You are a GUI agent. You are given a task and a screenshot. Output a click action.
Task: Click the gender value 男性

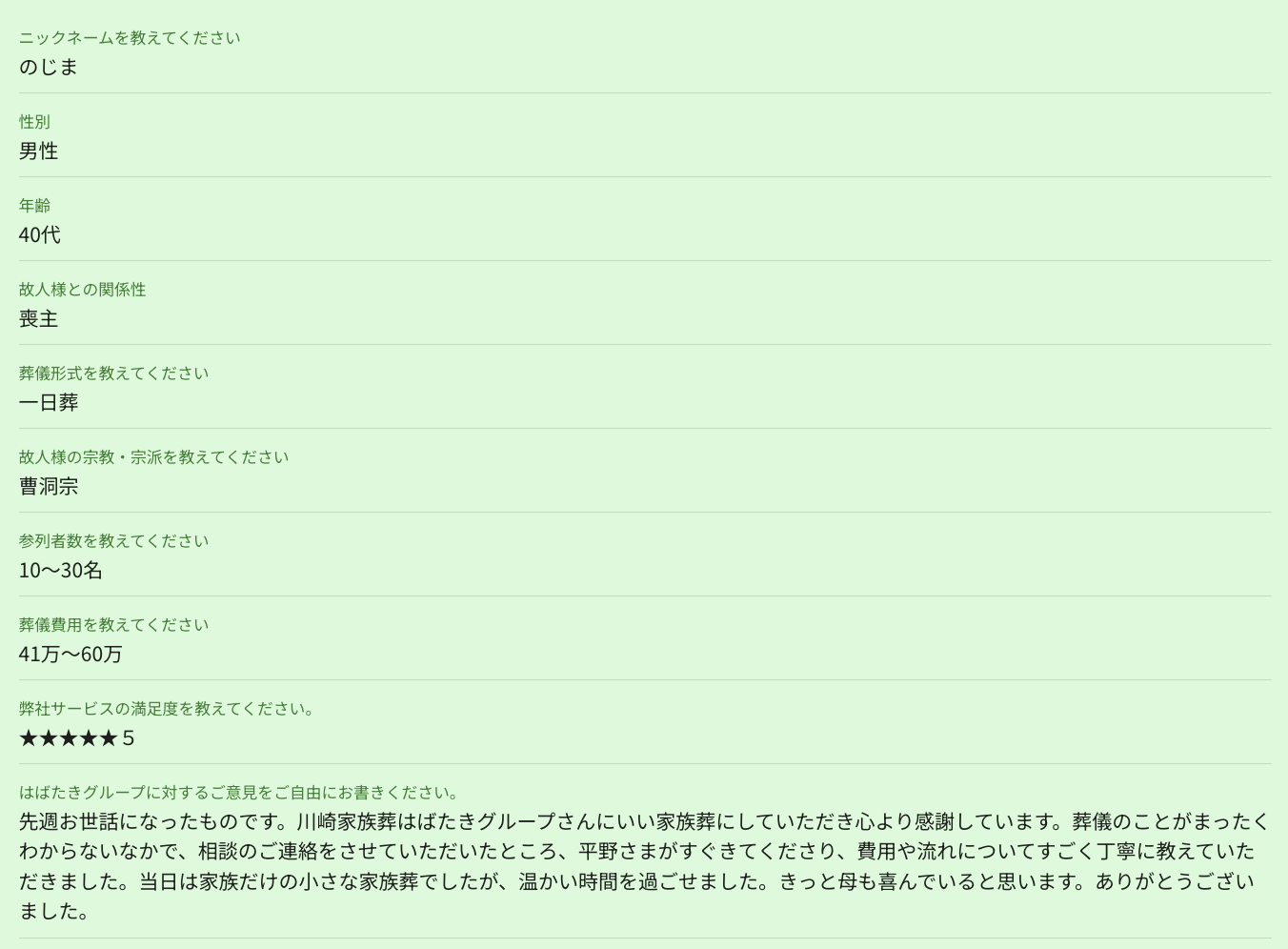point(39,151)
